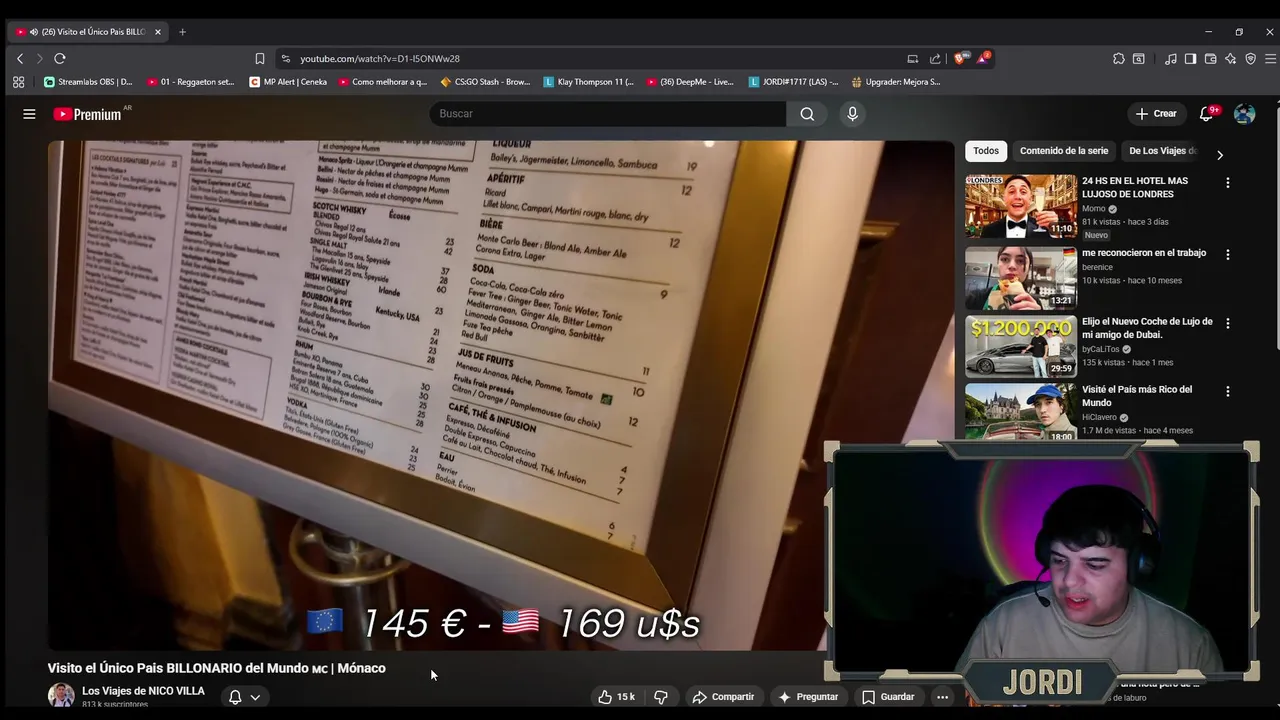Mute the tab via speaker icon
This screenshot has width=1280, height=720.
coord(34,32)
